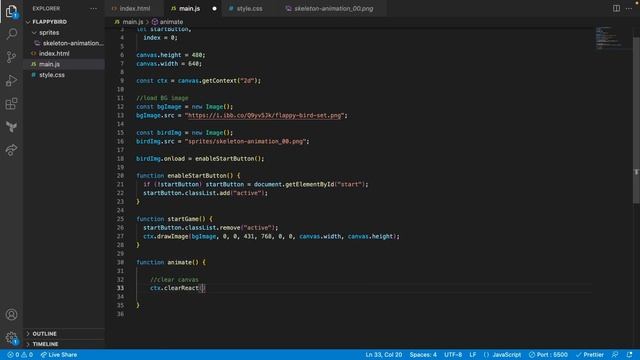Change end of line sequence LF
Image resolution: width=640 pixels, height=360 pixels.
473,355
